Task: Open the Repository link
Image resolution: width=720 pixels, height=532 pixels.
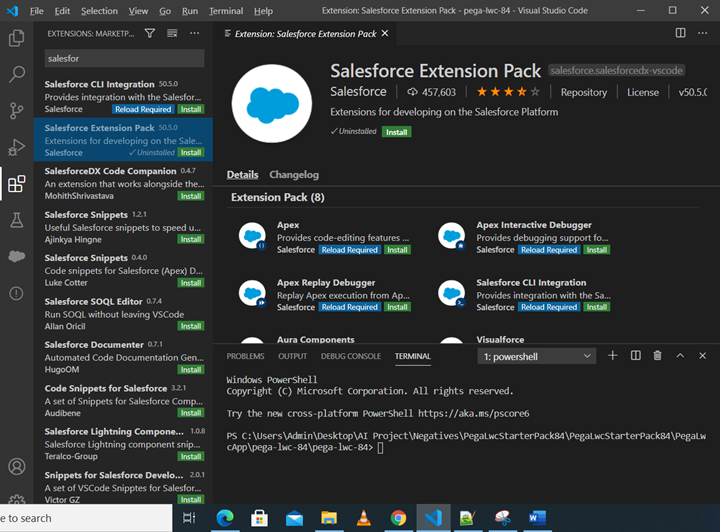Action: tap(584, 92)
